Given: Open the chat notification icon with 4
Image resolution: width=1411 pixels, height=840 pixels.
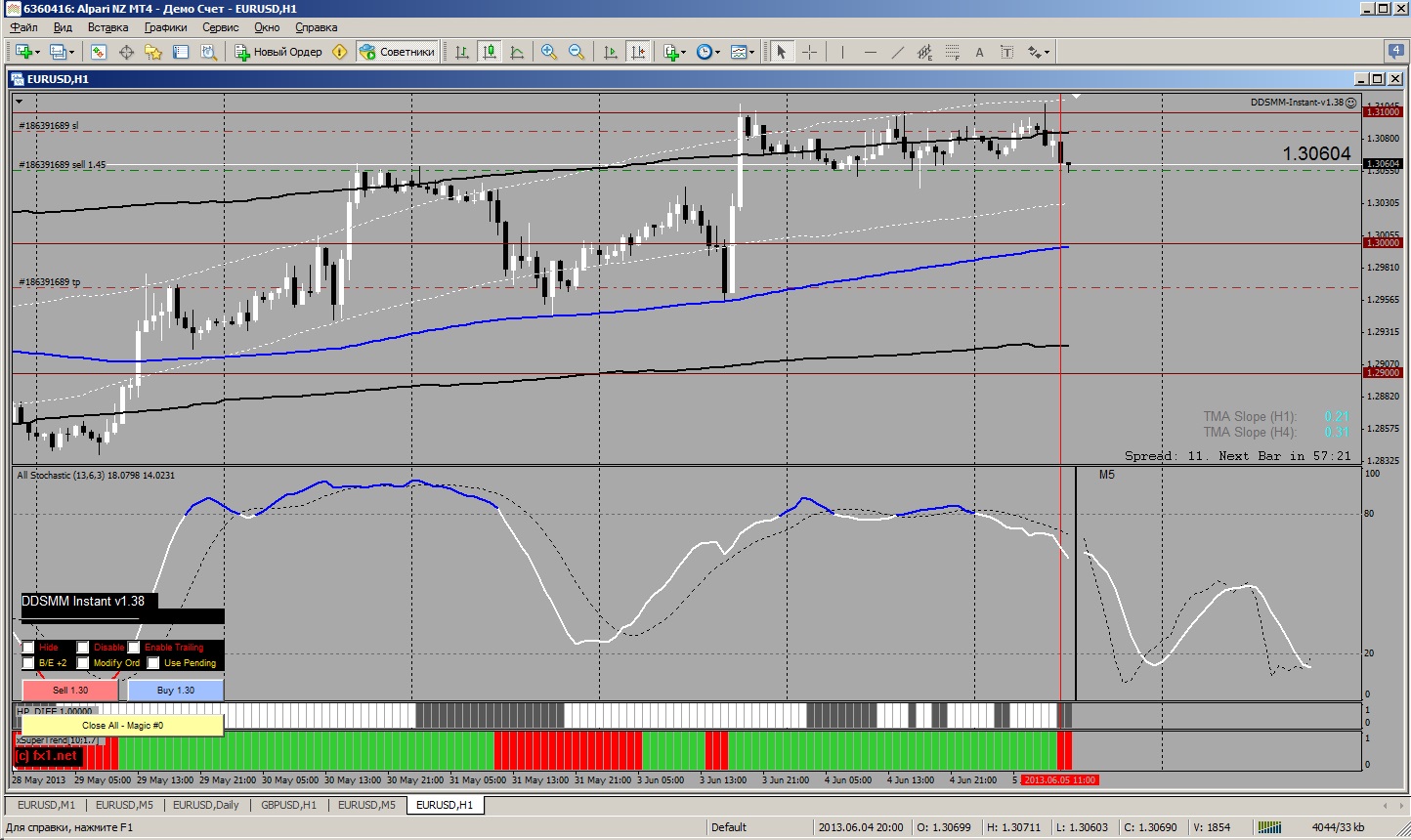Looking at the screenshot, I should click(1396, 51).
